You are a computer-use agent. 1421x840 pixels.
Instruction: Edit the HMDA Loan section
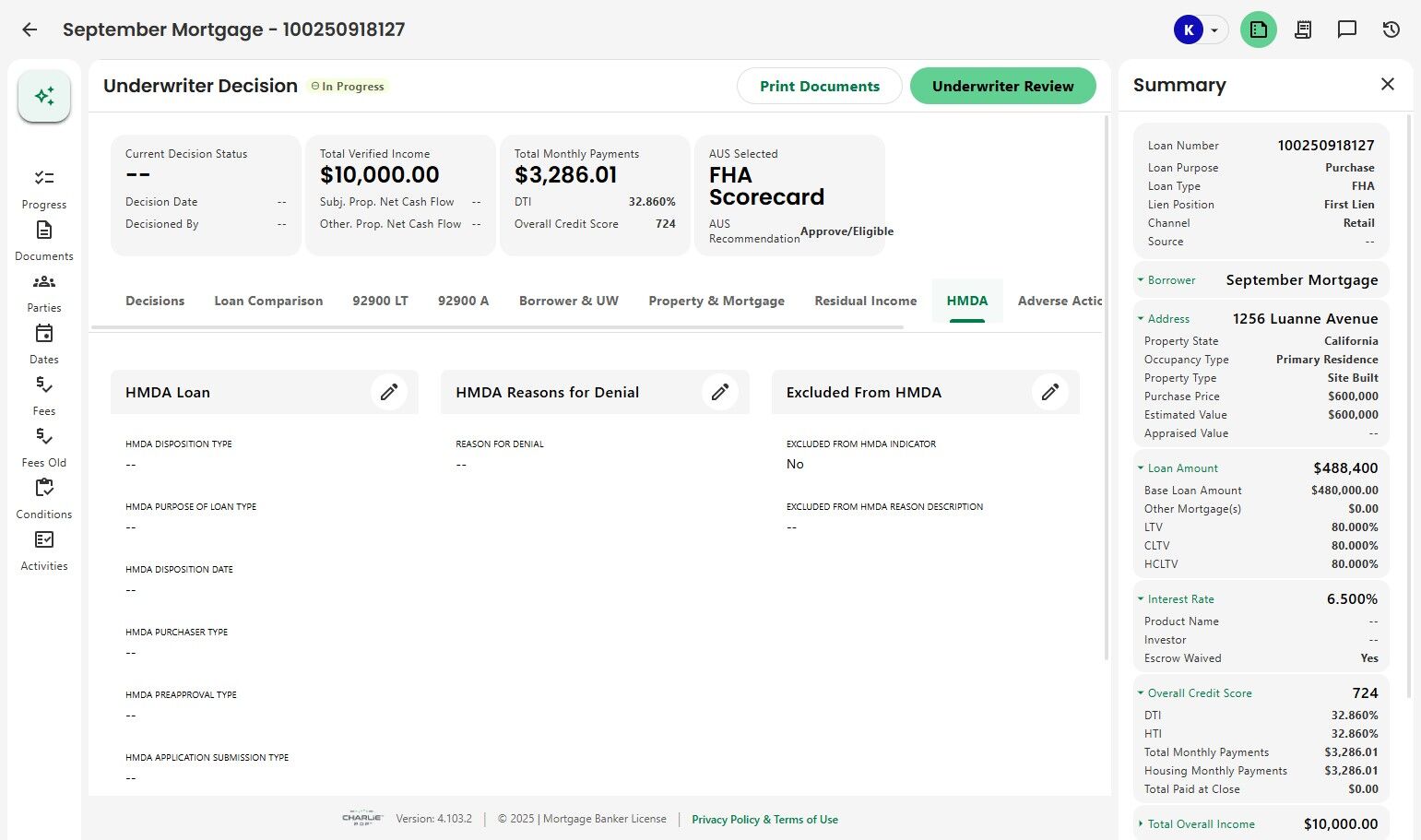[x=389, y=392]
